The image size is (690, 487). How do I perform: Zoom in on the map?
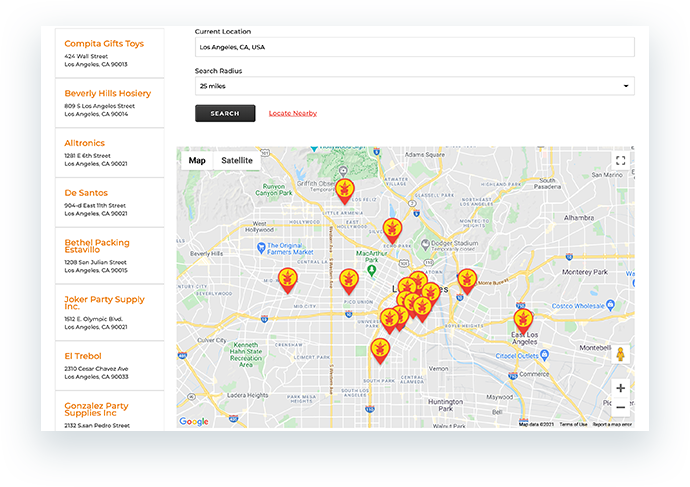(620, 388)
